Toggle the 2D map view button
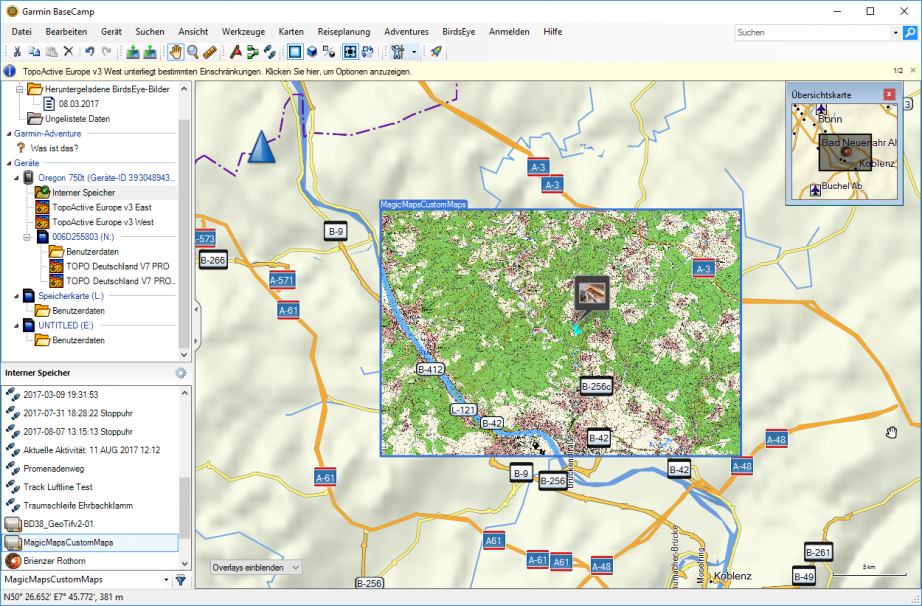Screen dimensions: 922x606 tap(295, 52)
